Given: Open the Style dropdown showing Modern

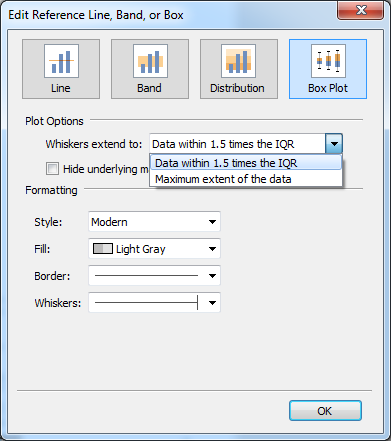Looking at the screenshot, I should 154,222.
